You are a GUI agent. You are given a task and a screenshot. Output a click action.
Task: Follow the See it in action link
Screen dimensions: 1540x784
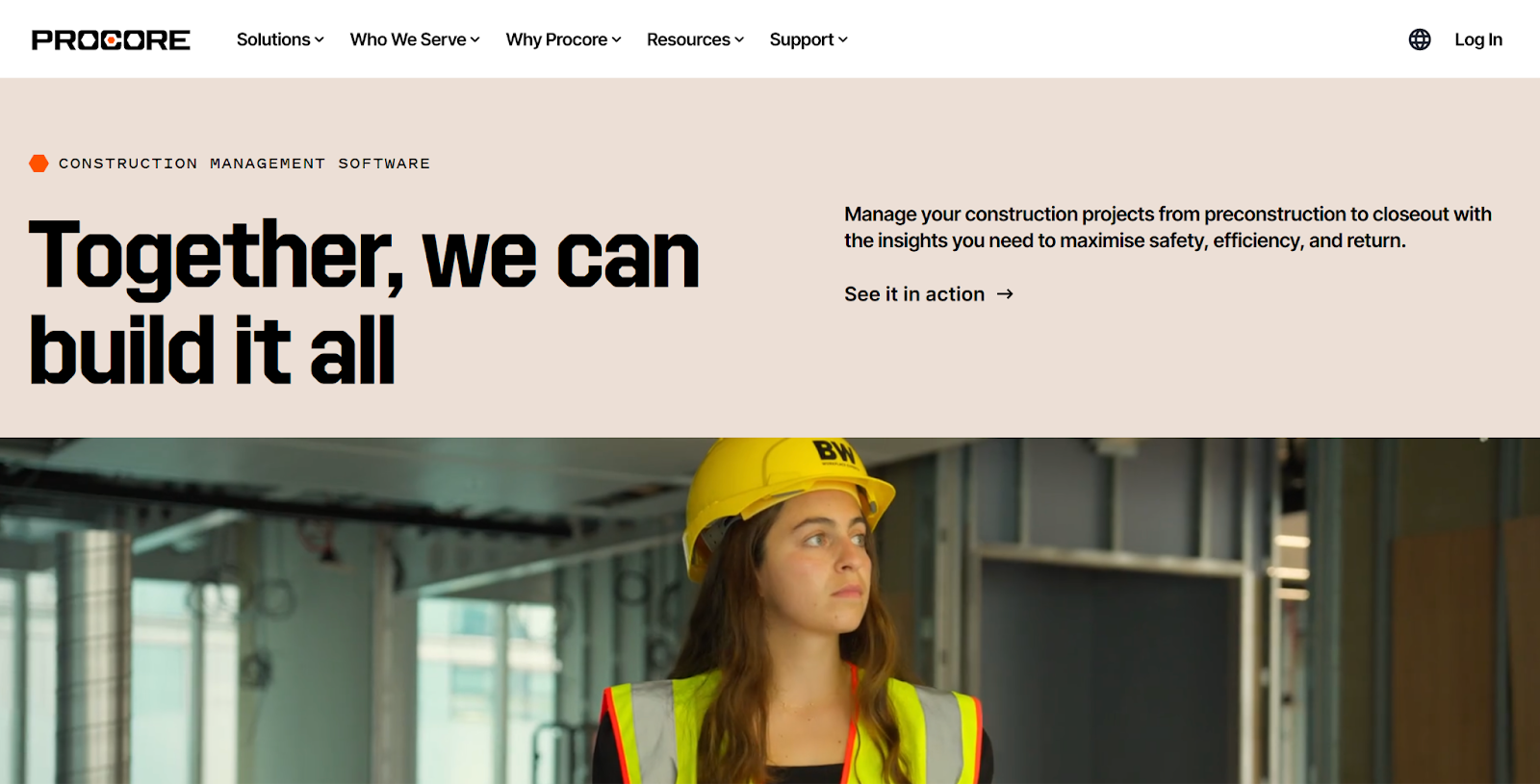click(x=914, y=294)
